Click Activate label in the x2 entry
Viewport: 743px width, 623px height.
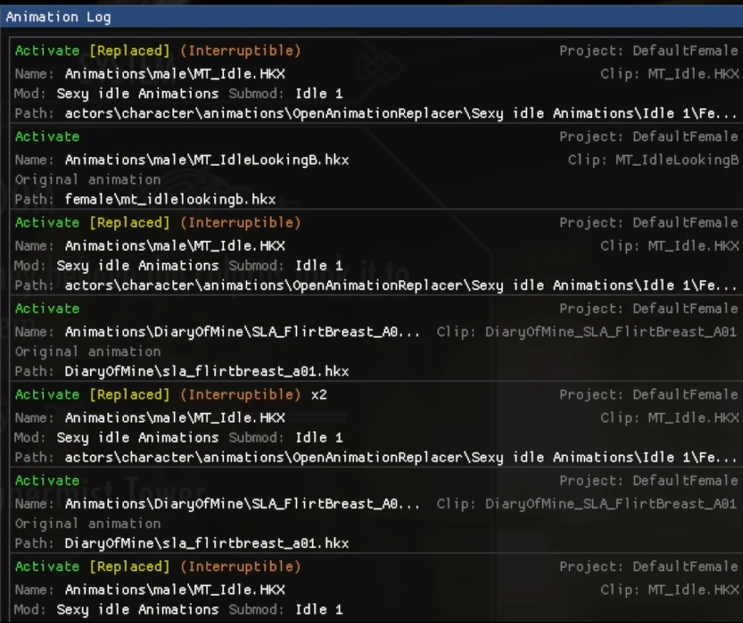coord(47,395)
